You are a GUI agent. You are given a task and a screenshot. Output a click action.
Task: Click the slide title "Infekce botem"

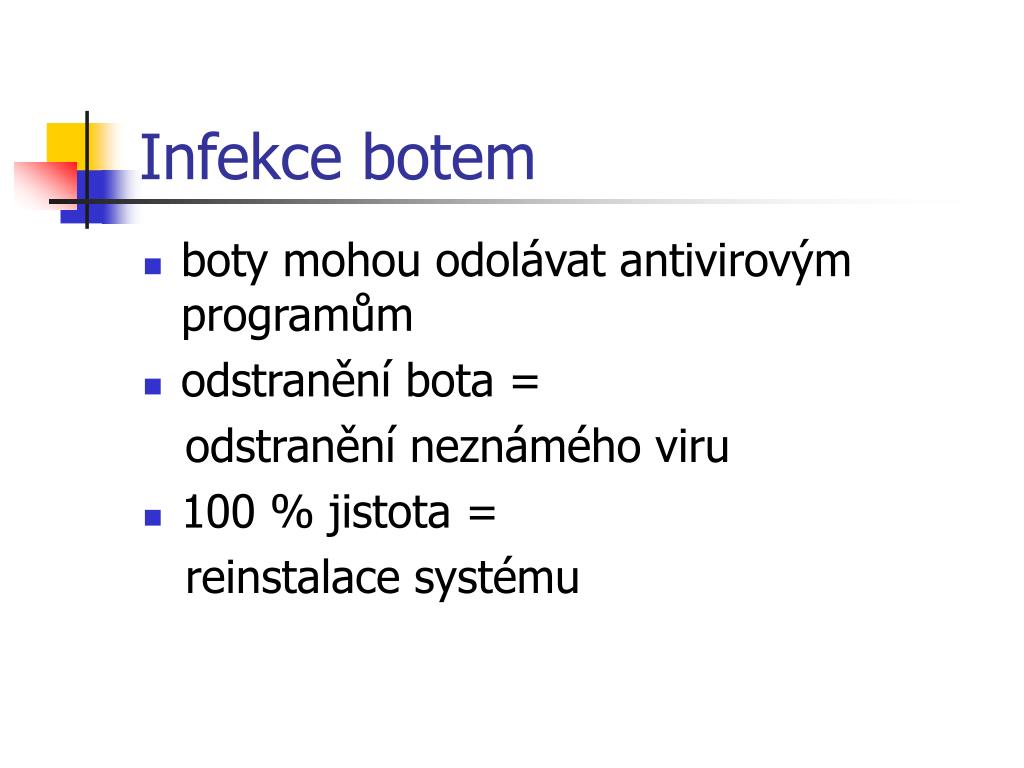tap(337, 157)
